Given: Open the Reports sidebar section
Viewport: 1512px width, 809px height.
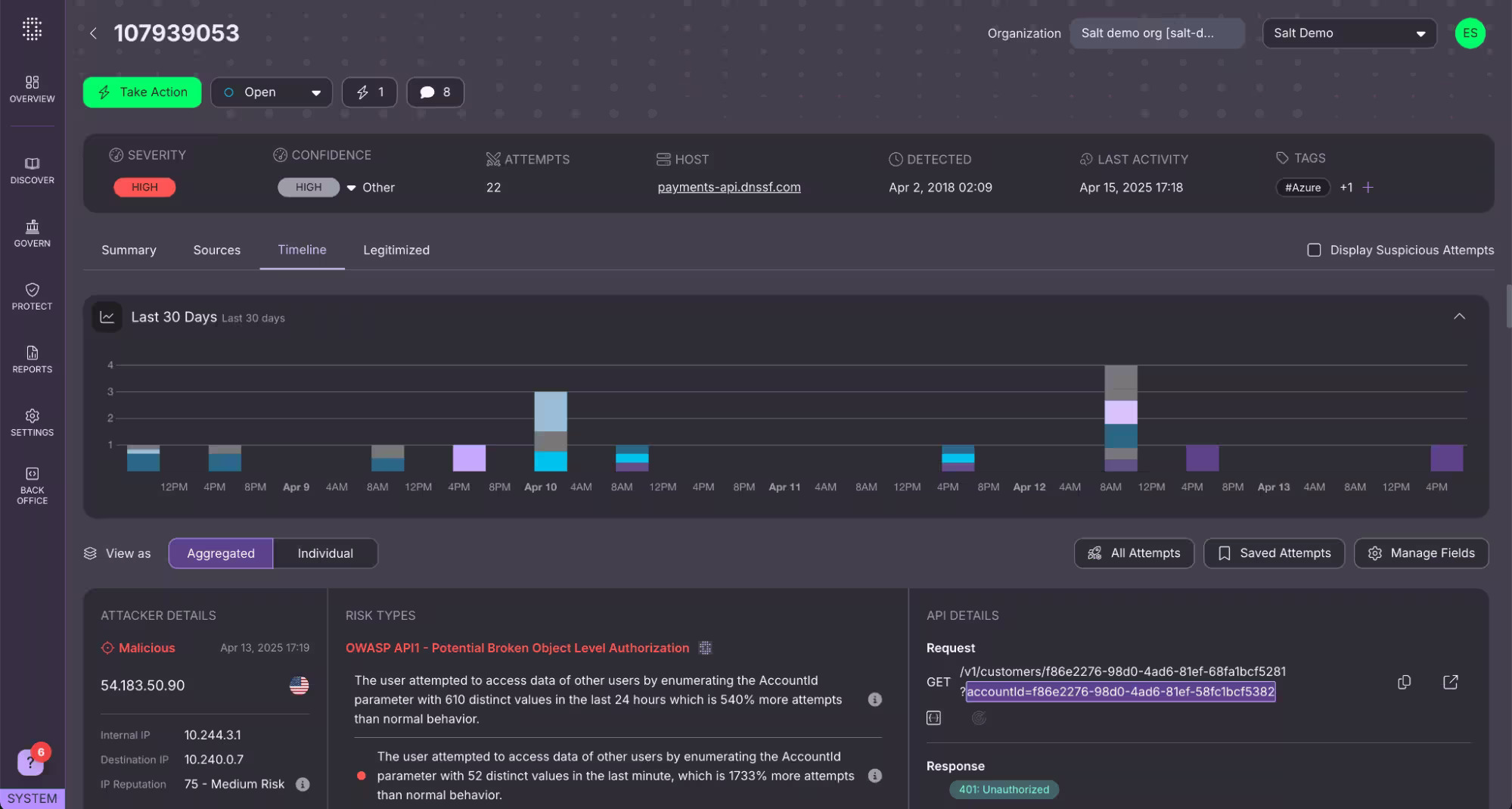Looking at the screenshot, I should coord(32,359).
